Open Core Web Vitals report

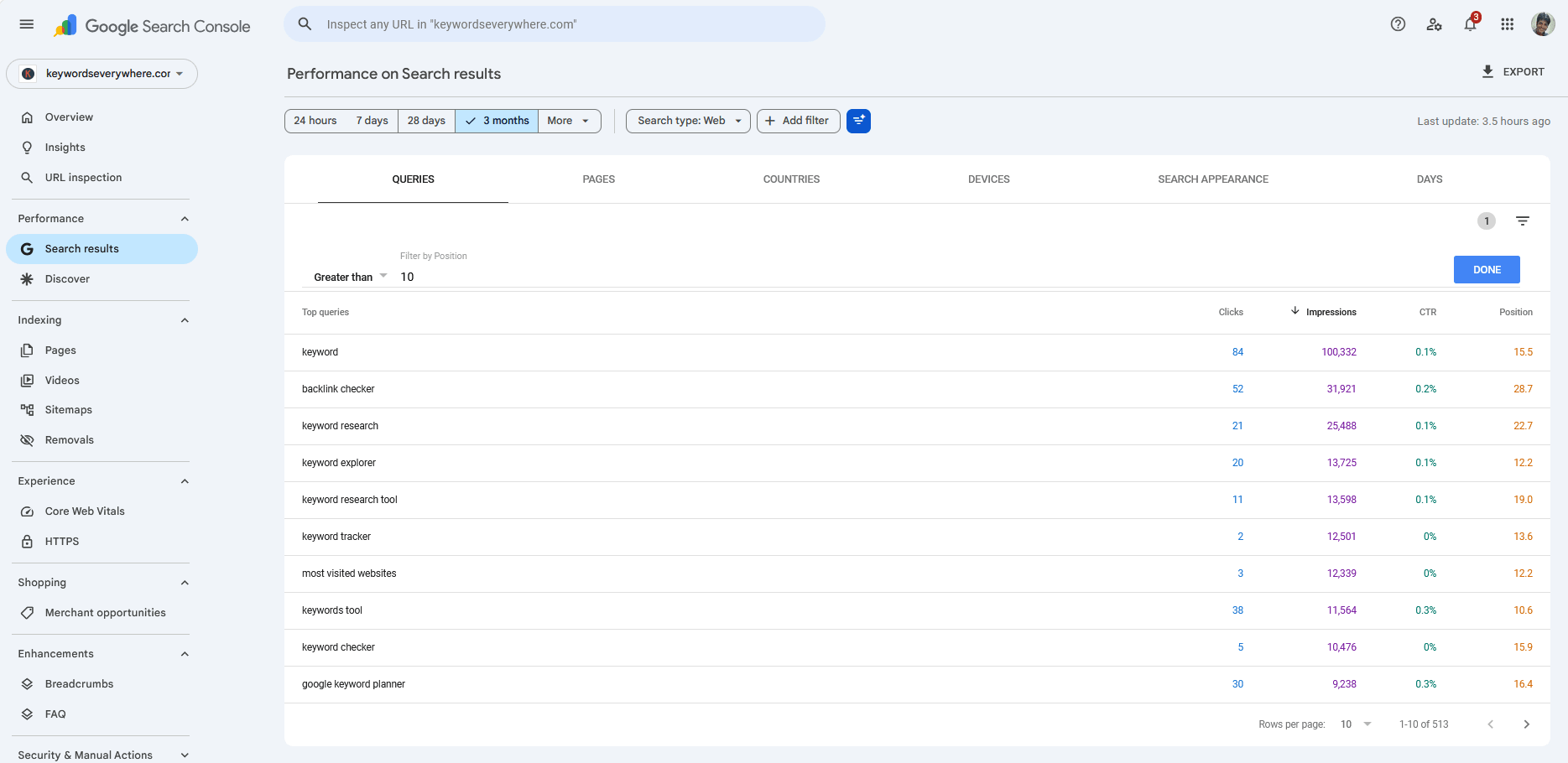102,511
